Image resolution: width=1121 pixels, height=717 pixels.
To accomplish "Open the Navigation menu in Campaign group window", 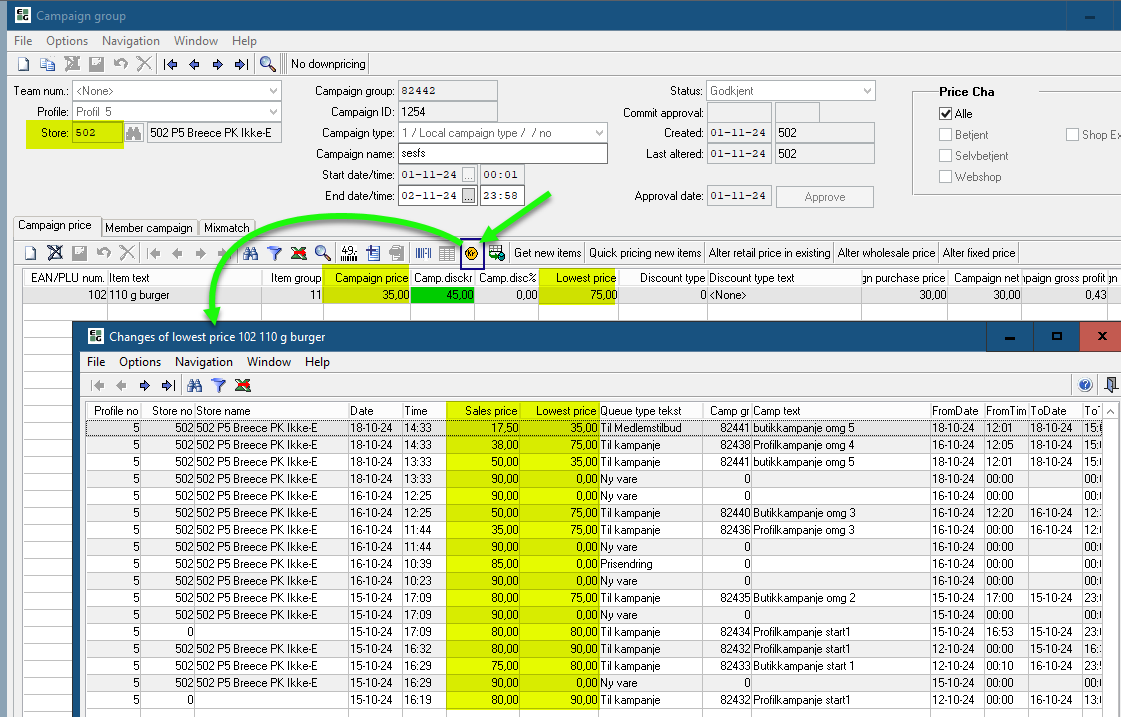I will point(130,41).
